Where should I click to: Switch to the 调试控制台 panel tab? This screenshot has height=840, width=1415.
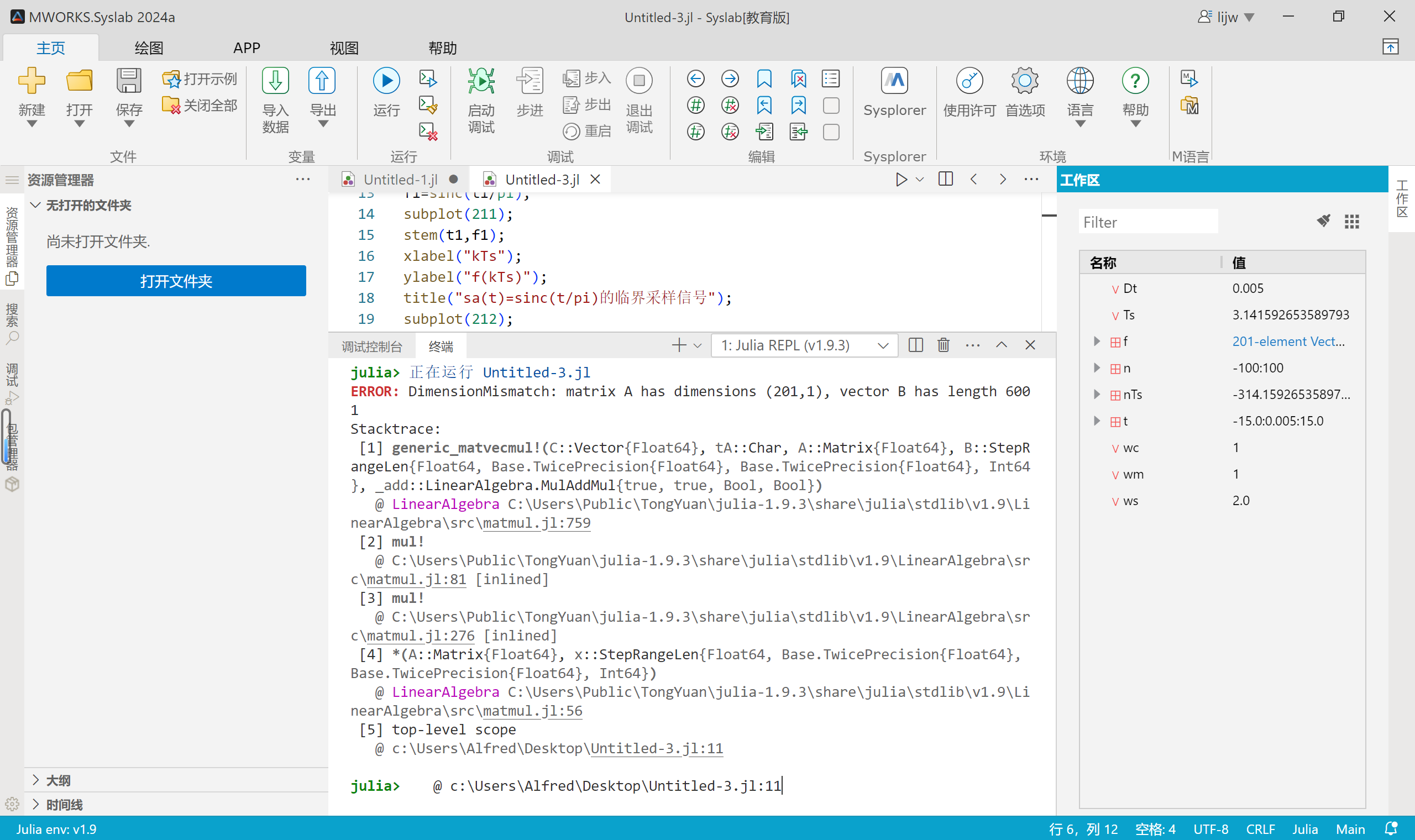coord(372,346)
